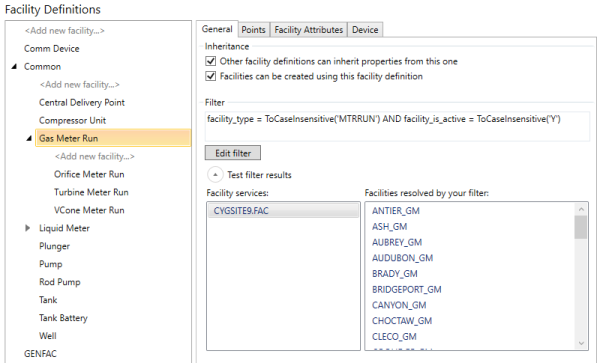Select the Gas Meter Run facility
600x363 pixels.
(113, 138)
